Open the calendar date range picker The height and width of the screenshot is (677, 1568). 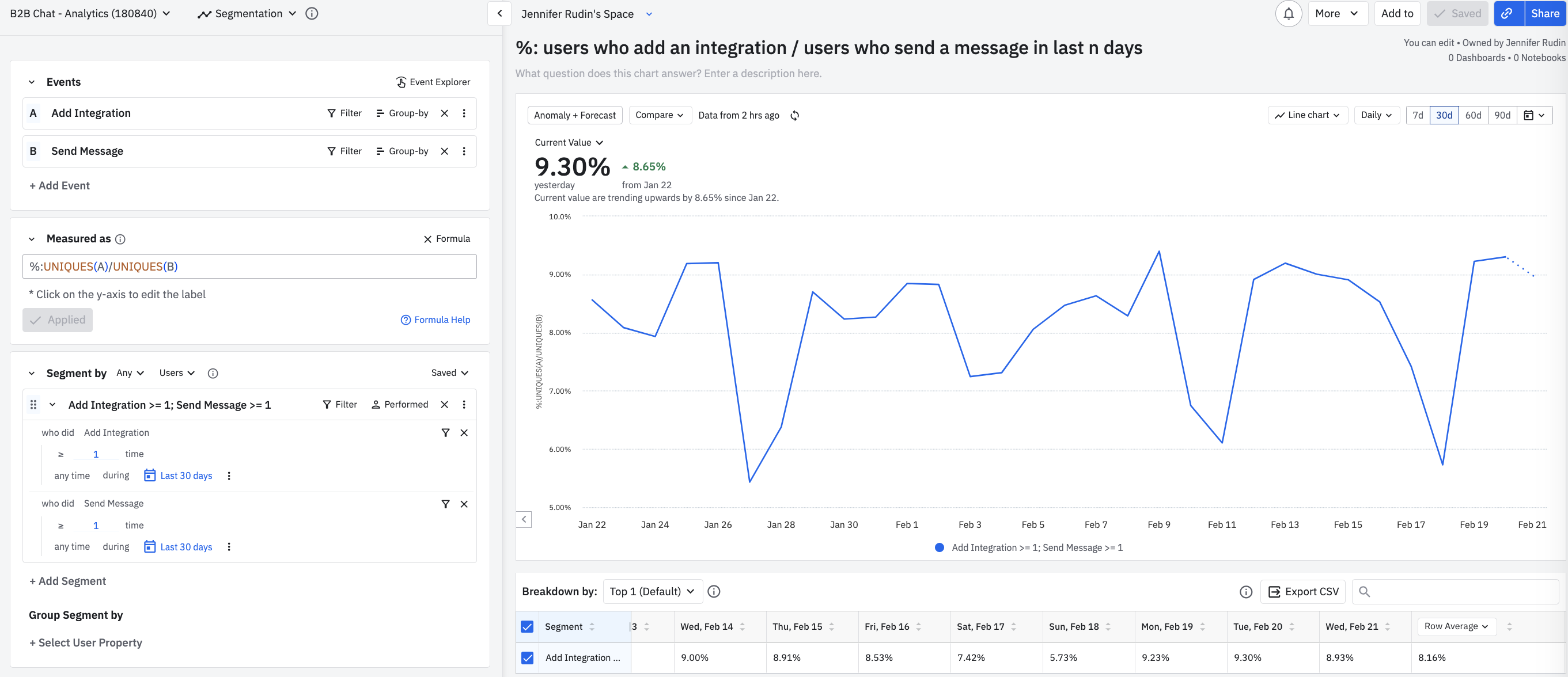pos(1534,115)
